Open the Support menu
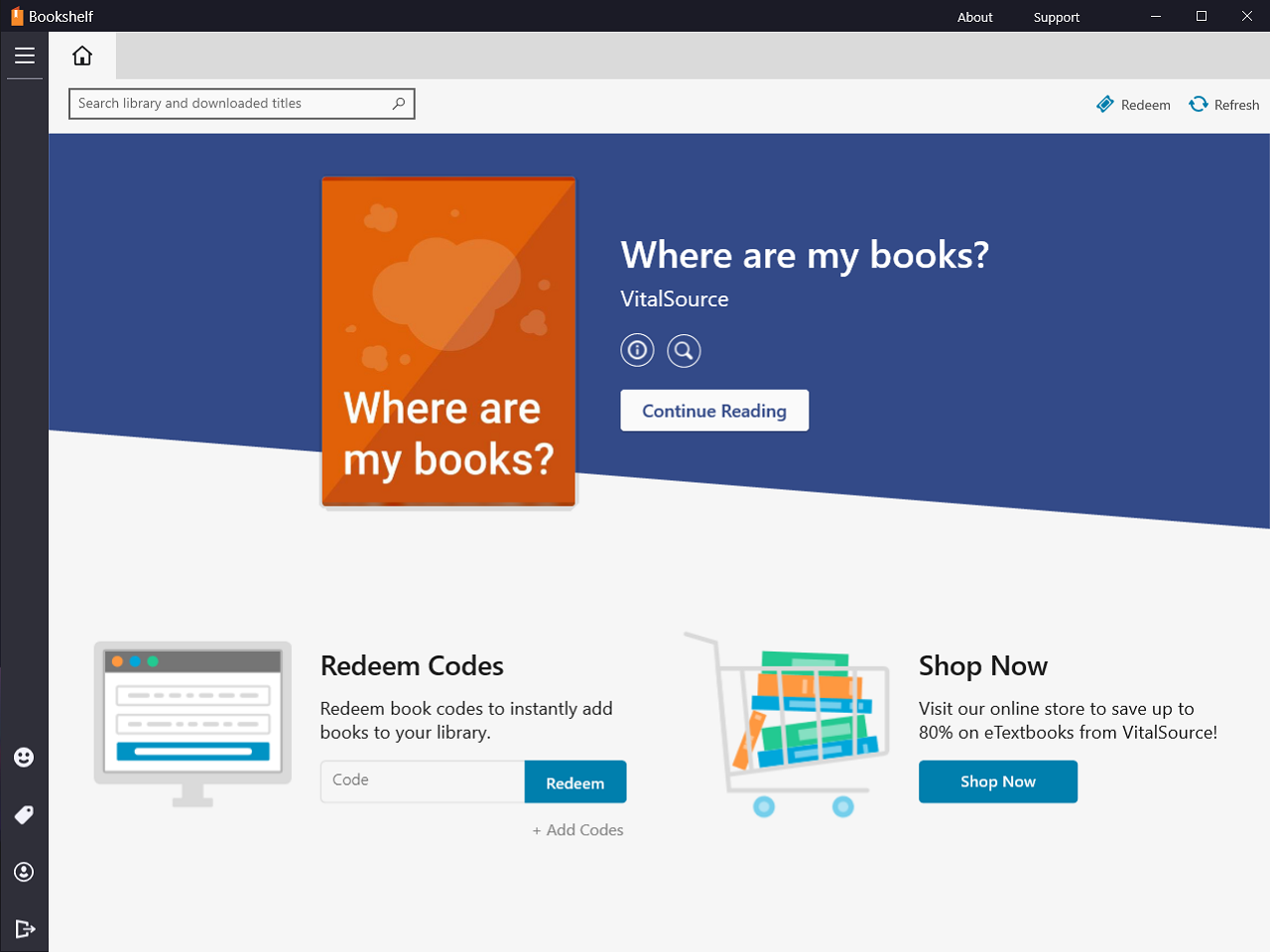 1056,17
